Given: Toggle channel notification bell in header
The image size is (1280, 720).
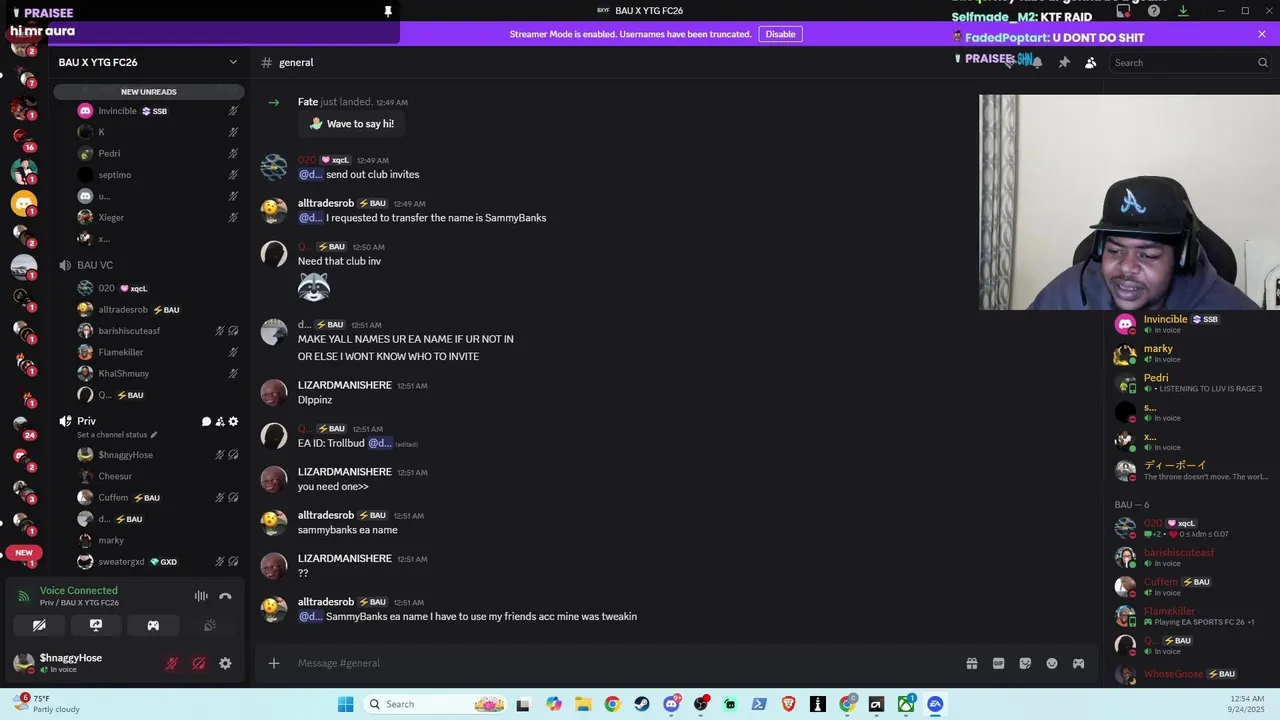Looking at the screenshot, I should [1037, 62].
